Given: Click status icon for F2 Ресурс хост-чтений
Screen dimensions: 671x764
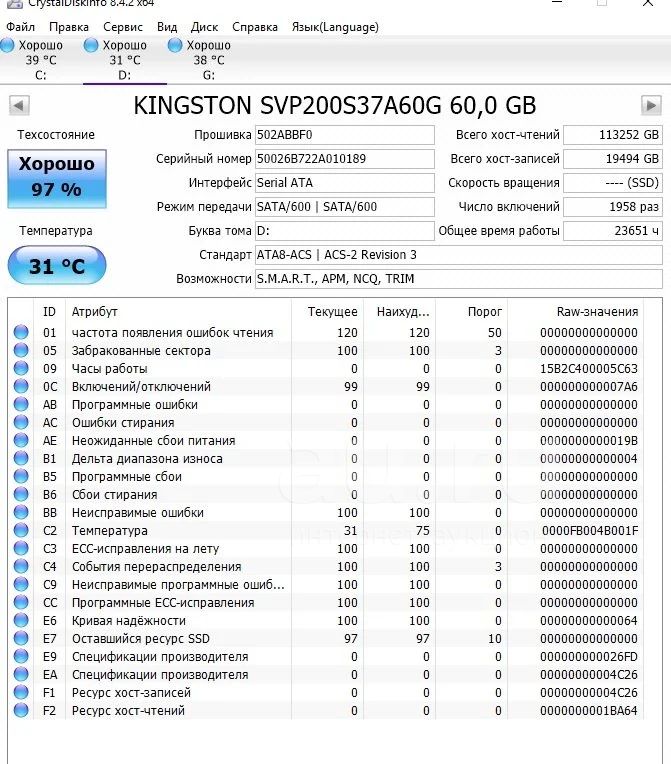Looking at the screenshot, I should [21, 710].
